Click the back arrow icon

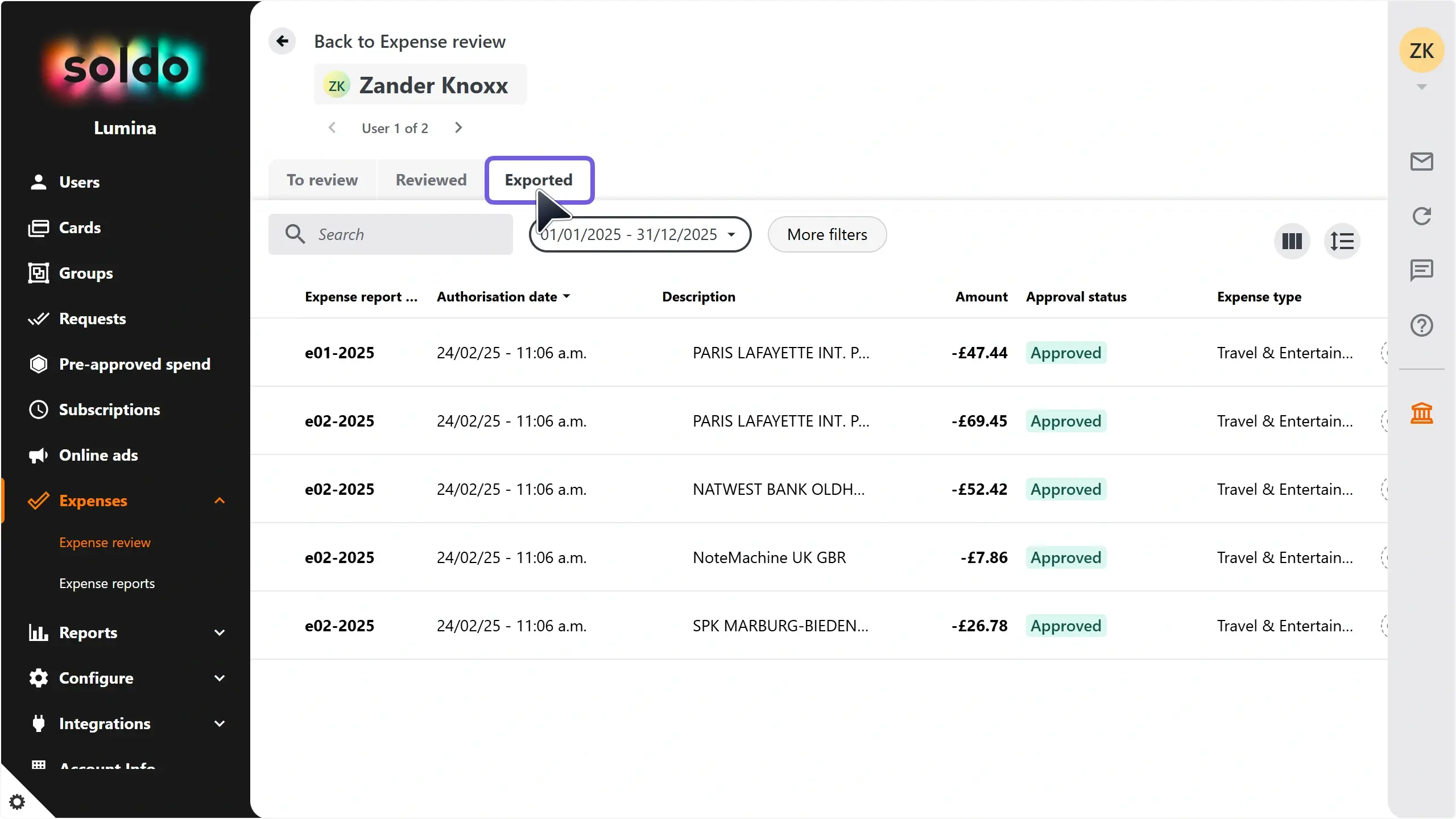[282, 41]
